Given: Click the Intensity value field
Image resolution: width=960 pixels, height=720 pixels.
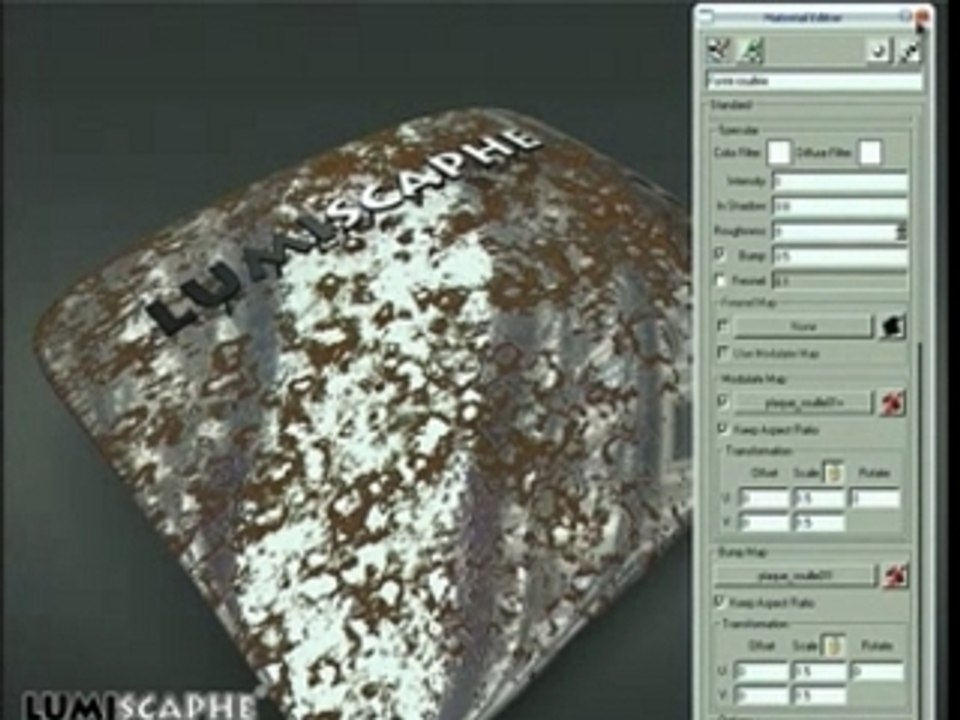Looking at the screenshot, I should click(839, 181).
